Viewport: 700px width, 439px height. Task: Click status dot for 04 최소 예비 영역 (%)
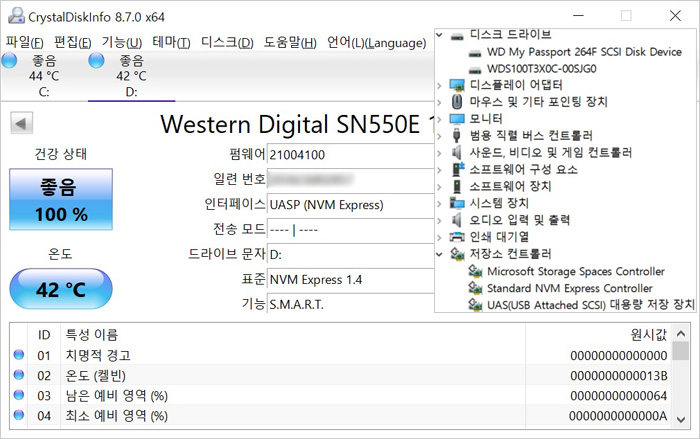pyautogui.click(x=19, y=415)
